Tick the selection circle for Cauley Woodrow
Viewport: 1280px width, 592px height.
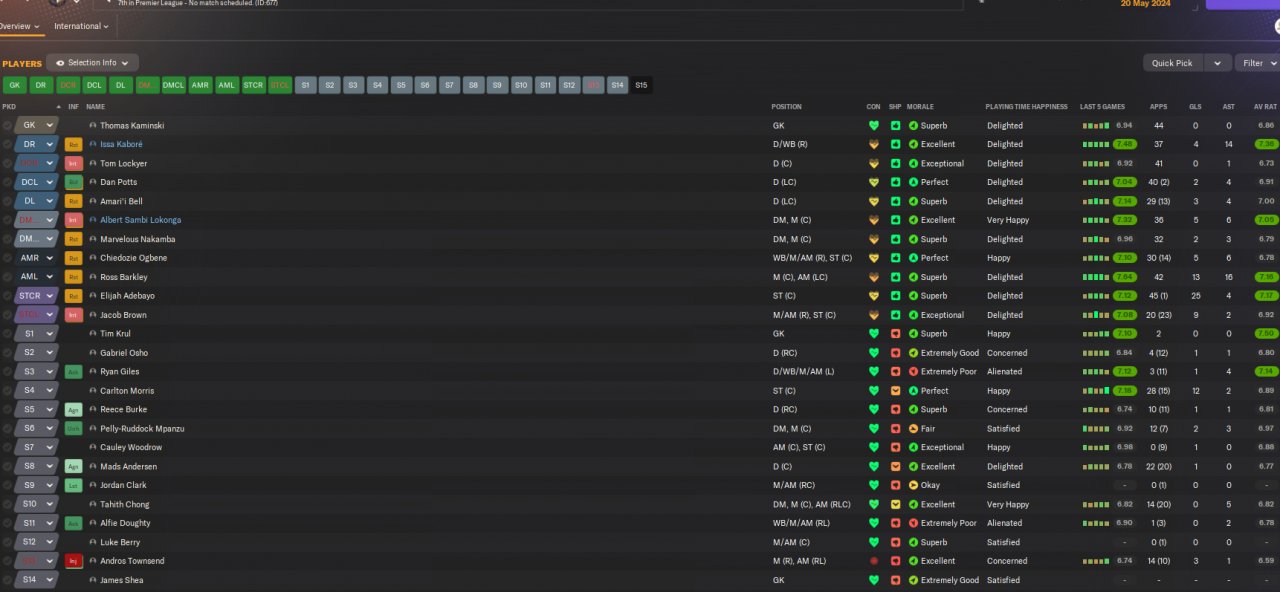click(x=7, y=447)
